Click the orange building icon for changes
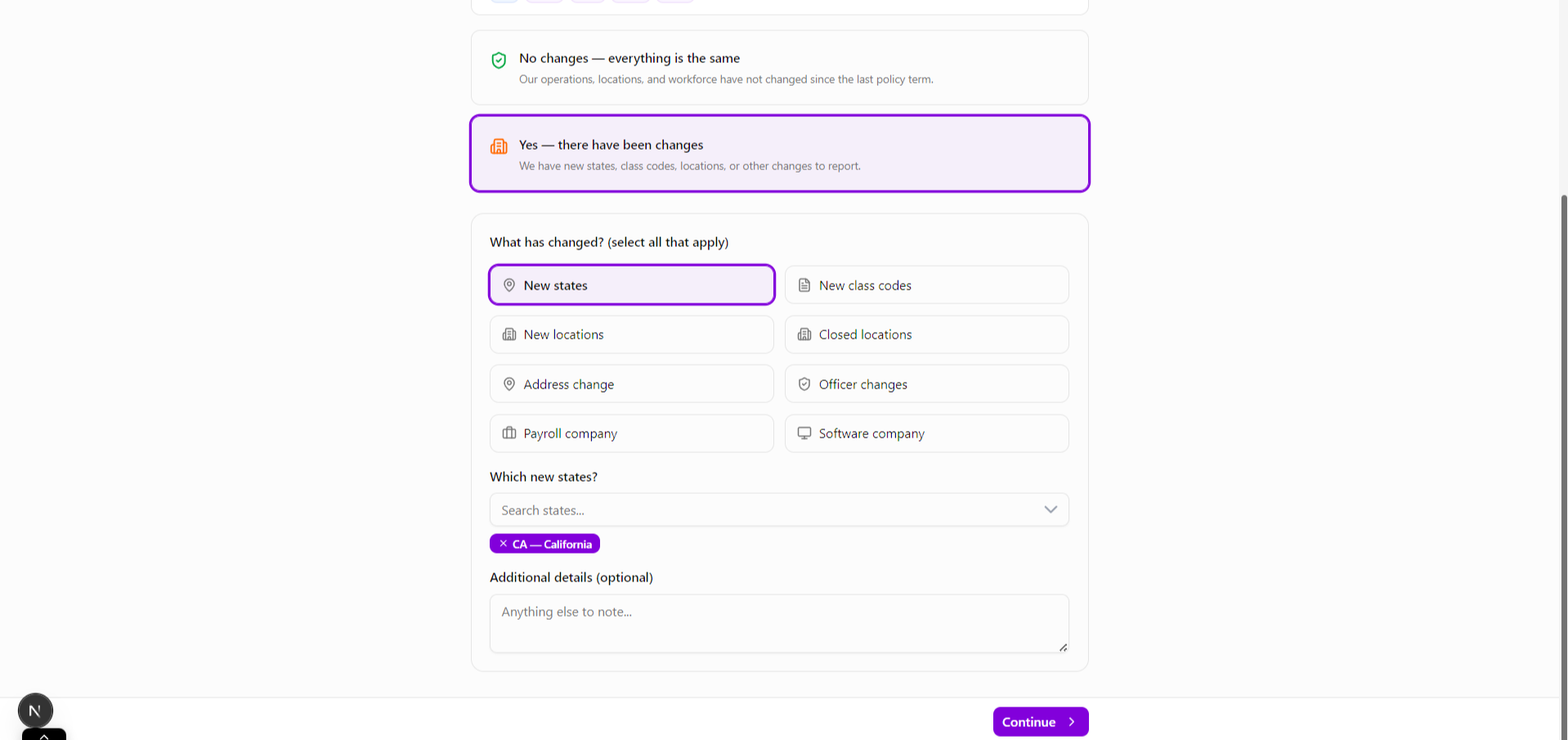1568x740 pixels. point(499,146)
